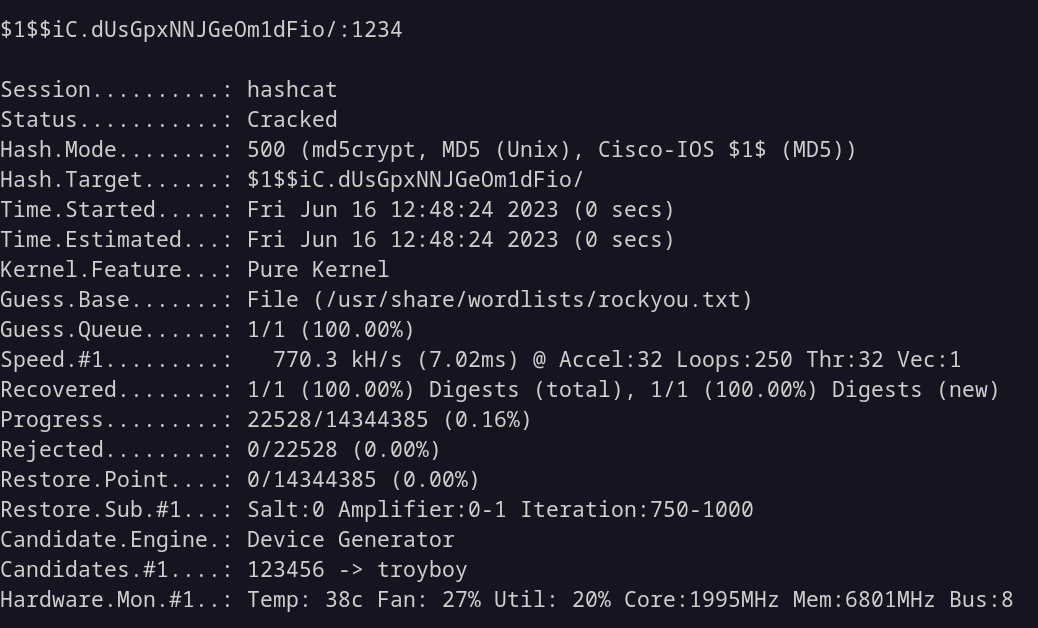1038x628 pixels.
Task: Click the "Temp: 38c" hardware reading
Action: 304,600
